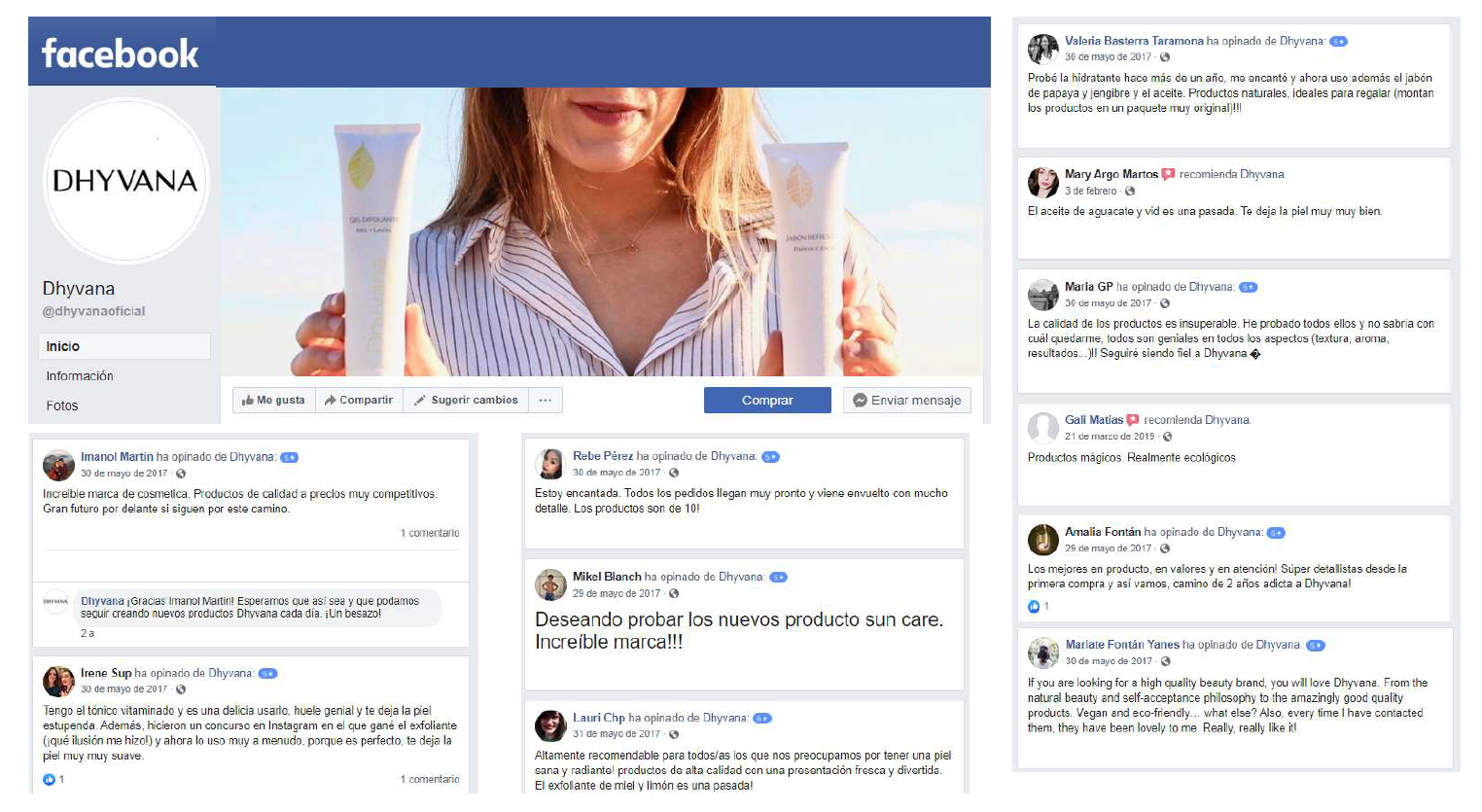Click Irene Sup's avatar picture
The width and height of the screenshot is (1482, 812).
click(58, 681)
